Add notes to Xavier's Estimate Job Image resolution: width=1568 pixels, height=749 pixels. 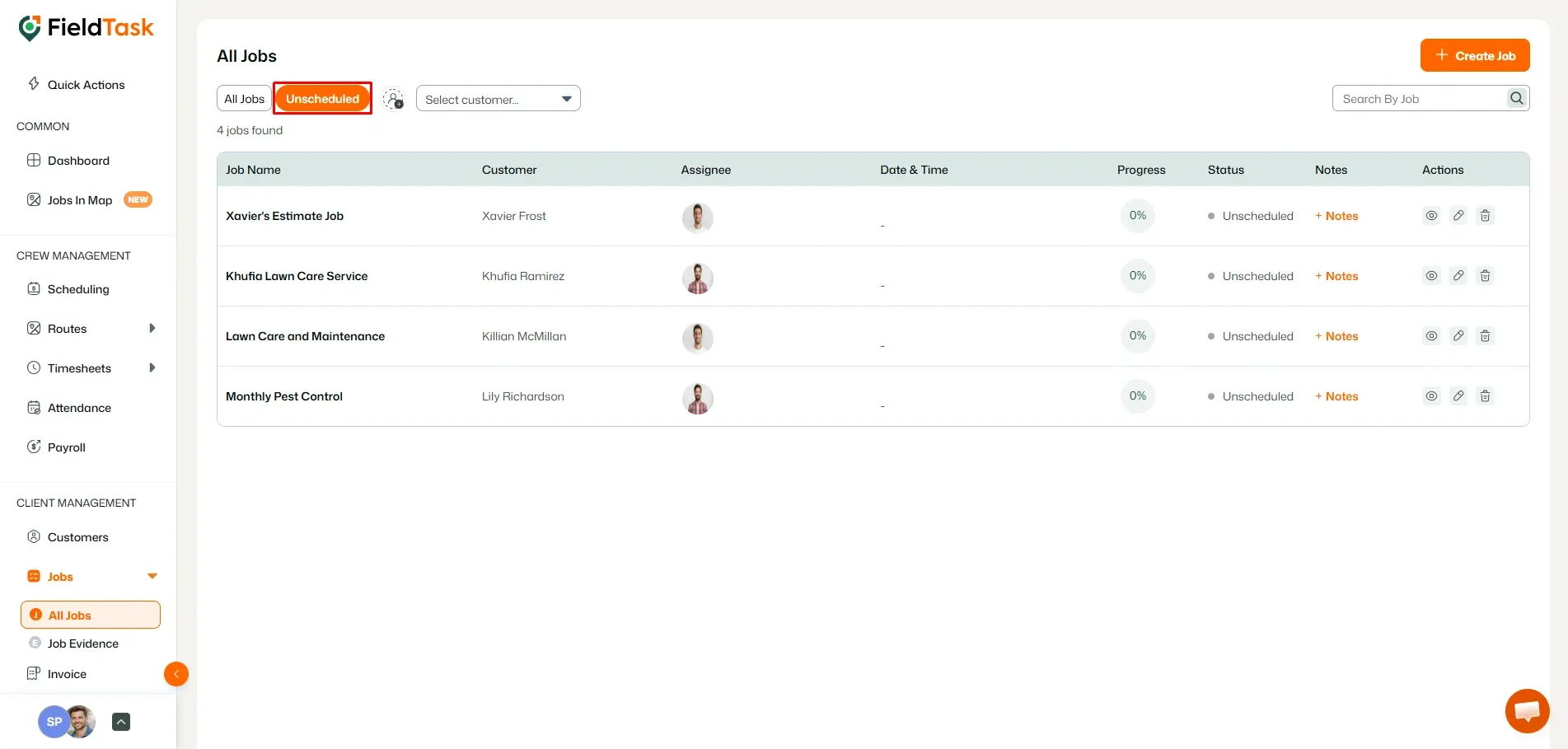(1336, 216)
